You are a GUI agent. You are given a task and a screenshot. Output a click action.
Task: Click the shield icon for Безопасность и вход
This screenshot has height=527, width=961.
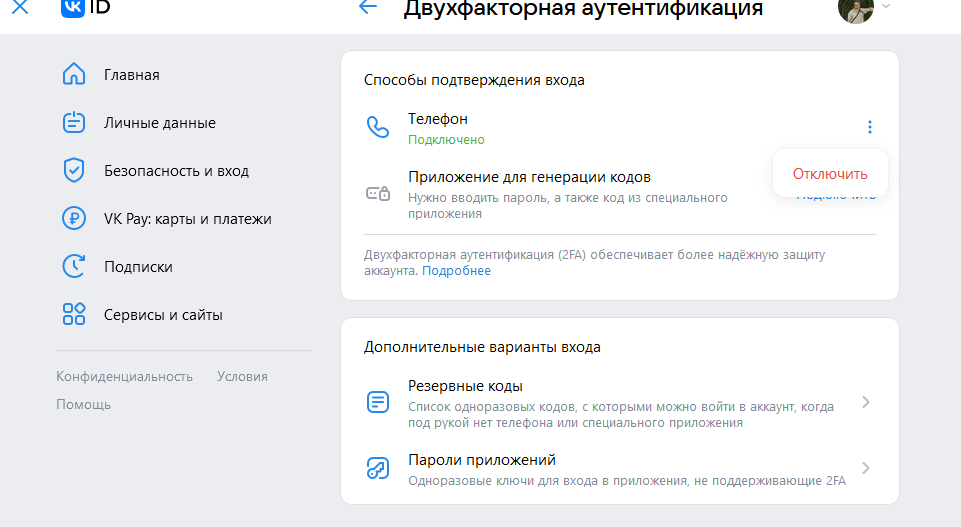74,171
